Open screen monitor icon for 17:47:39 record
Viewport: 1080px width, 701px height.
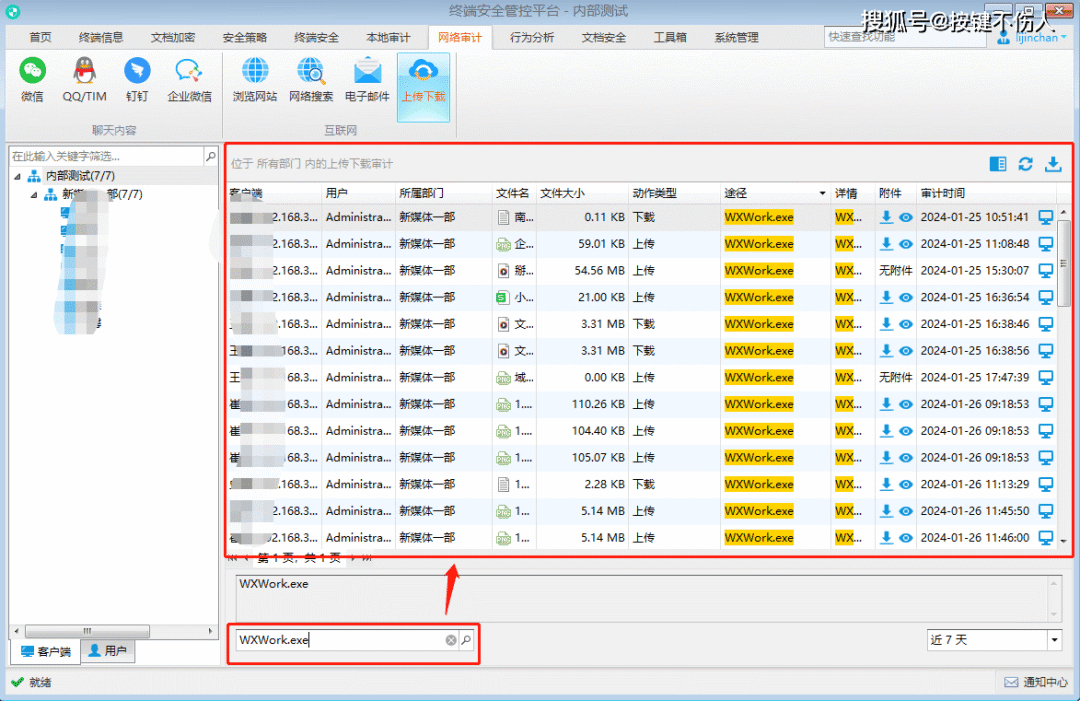(1046, 377)
